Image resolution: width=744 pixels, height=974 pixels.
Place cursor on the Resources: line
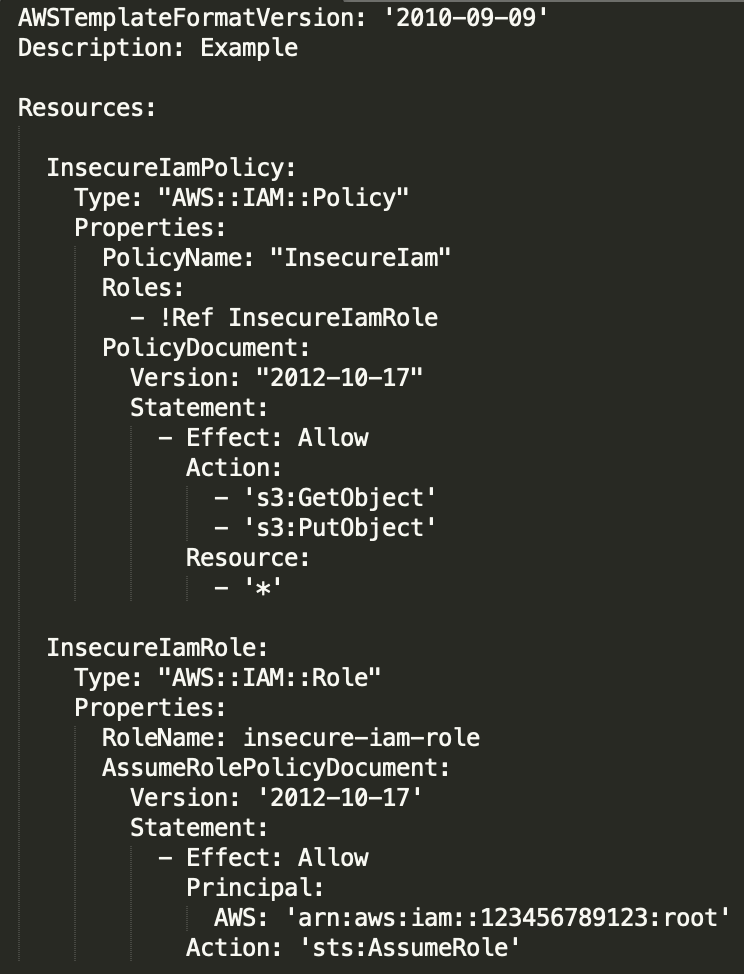(87, 107)
